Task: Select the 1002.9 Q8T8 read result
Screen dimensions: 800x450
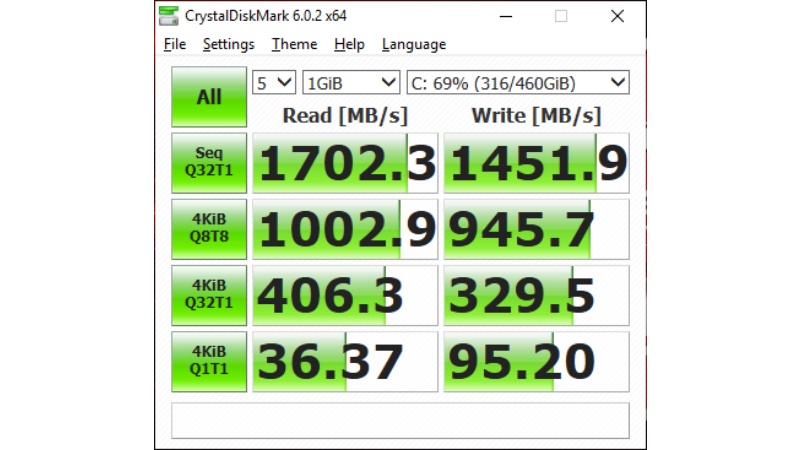Action: [345, 230]
